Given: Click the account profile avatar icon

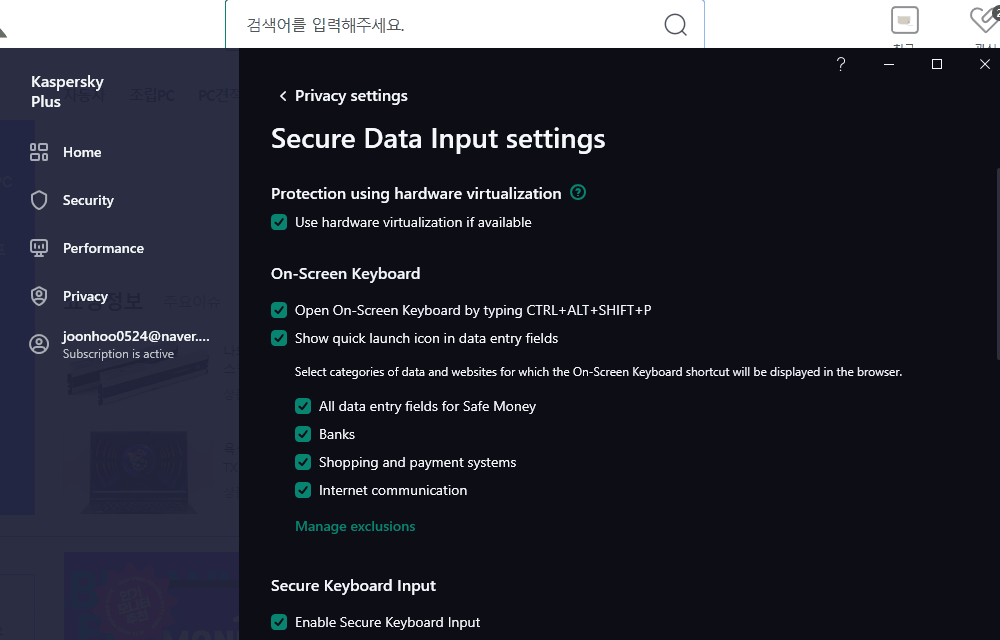Looking at the screenshot, I should tap(39, 345).
